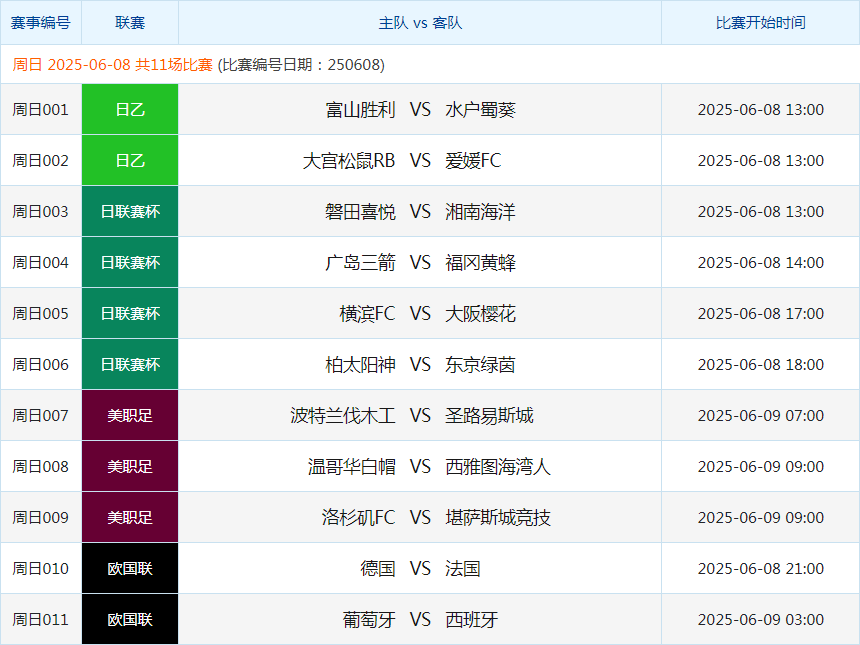
Task: Click the 日乙 league tag in row 周日002
Action: [130, 160]
